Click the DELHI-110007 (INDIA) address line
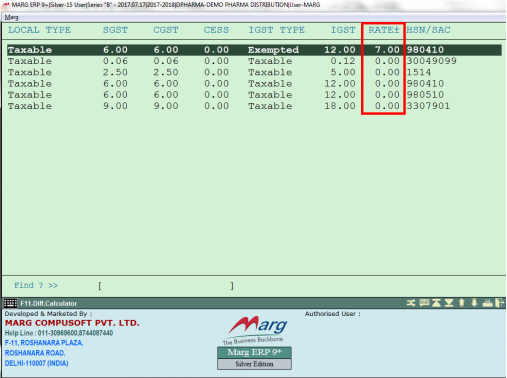The height and width of the screenshot is (378, 507). click(36, 363)
